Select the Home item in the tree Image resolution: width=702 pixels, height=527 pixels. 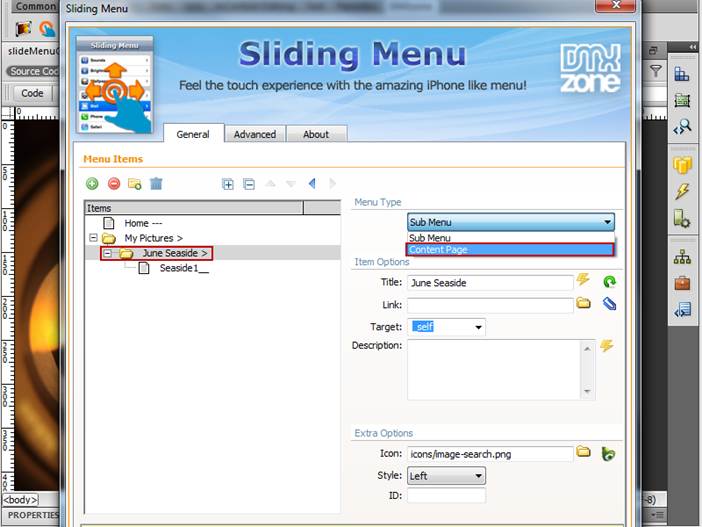[143, 223]
